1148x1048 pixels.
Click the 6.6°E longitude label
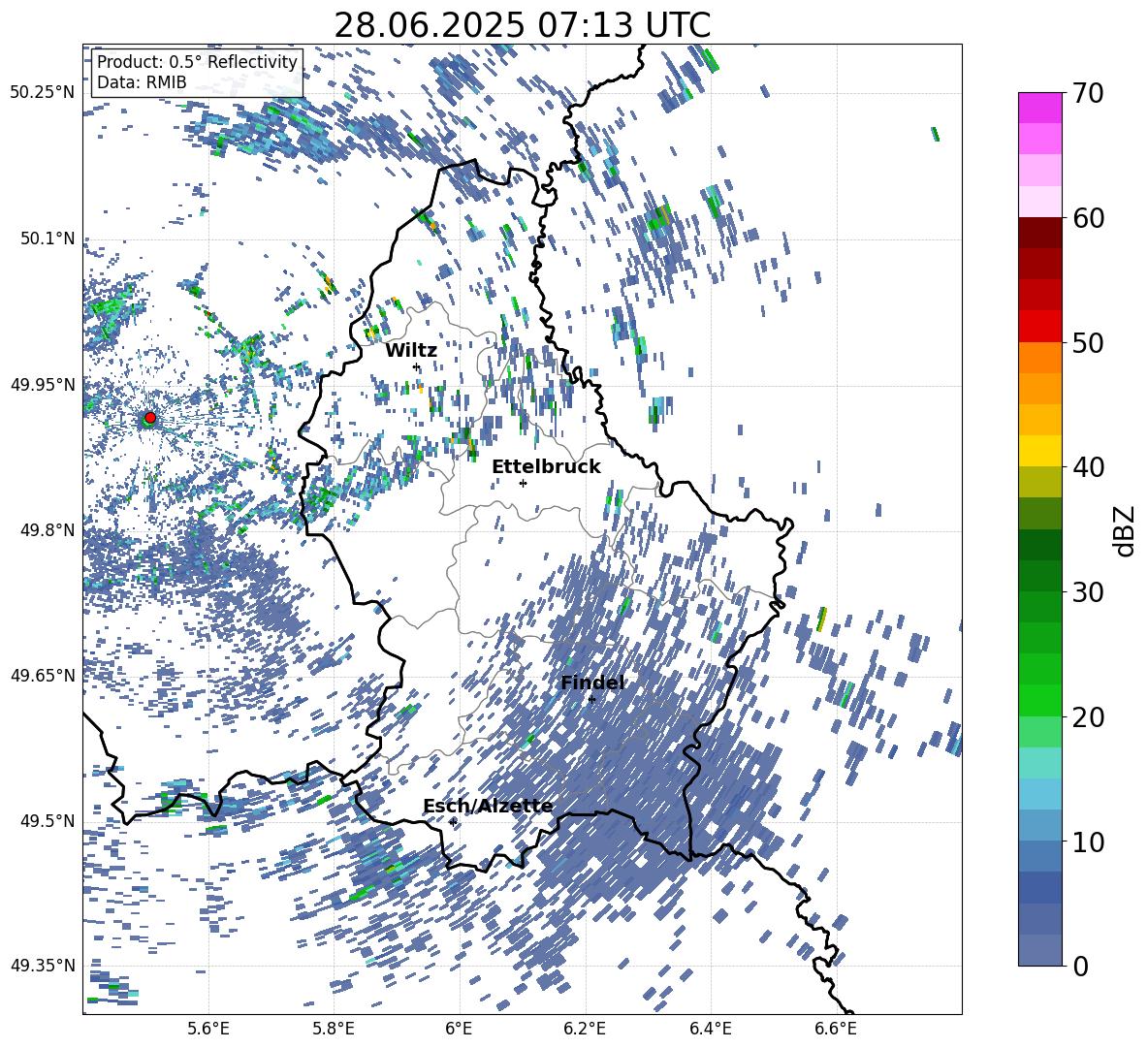click(836, 1029)
